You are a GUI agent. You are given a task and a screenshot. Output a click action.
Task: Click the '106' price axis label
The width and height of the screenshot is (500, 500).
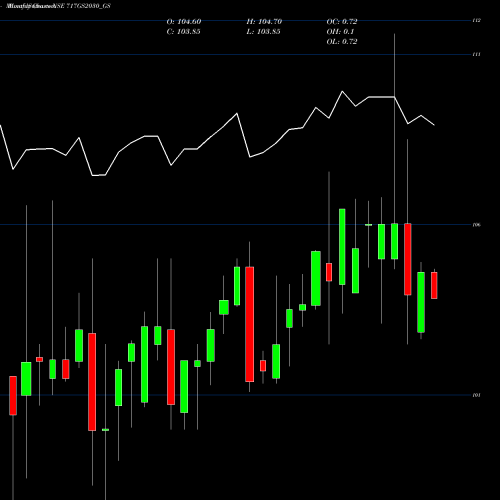(477, 225)
